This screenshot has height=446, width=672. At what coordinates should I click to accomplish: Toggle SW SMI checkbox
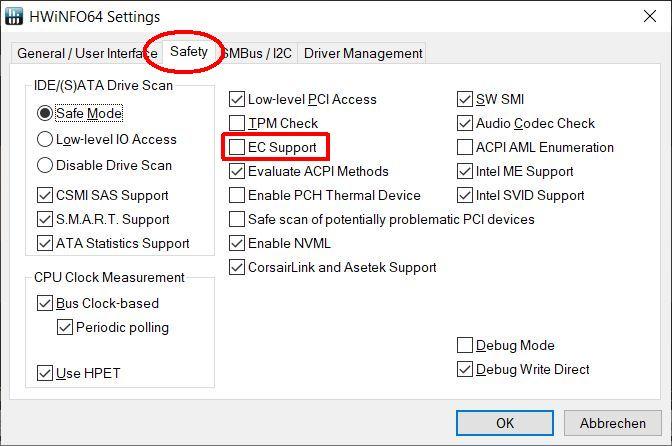465,99
